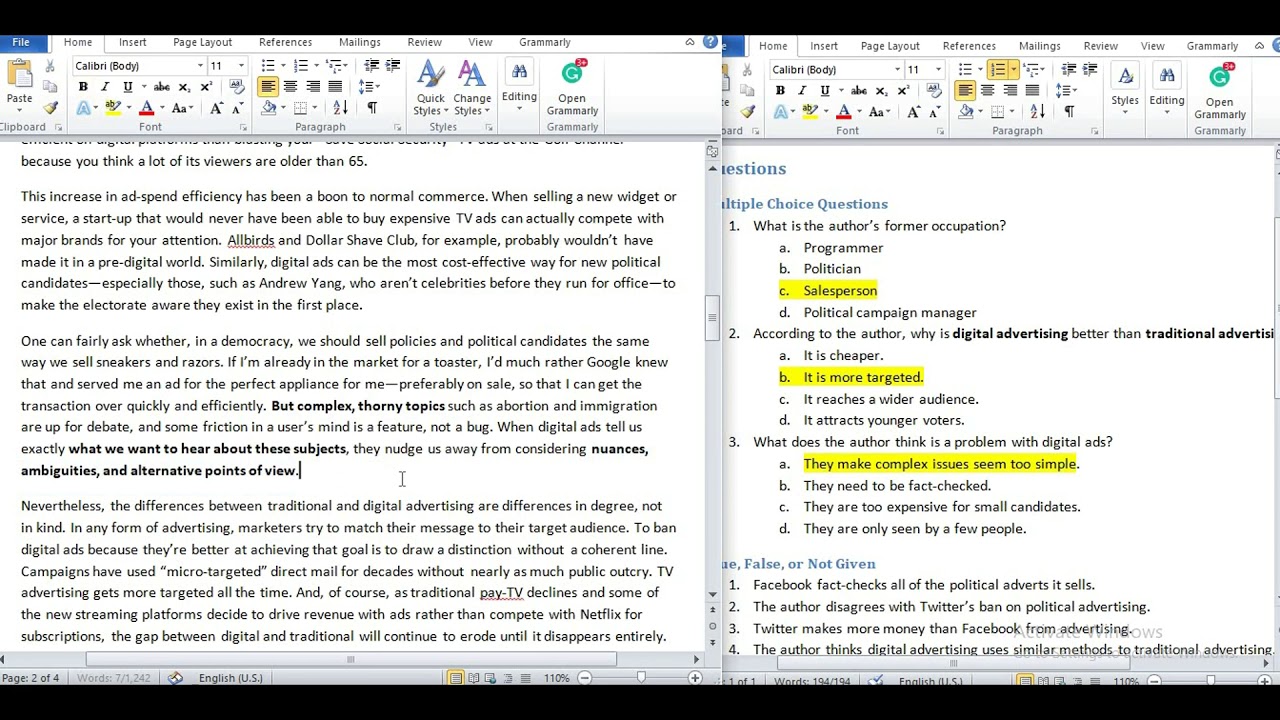Click answer 'Salesperson' in the right document
Image resolution: width=1280 pixels, height=720 pixels.
[840, 291]
